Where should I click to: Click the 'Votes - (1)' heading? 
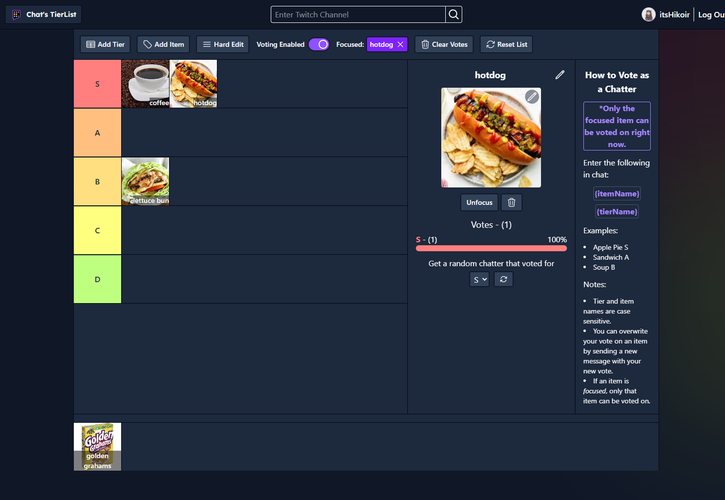point(491,225)
